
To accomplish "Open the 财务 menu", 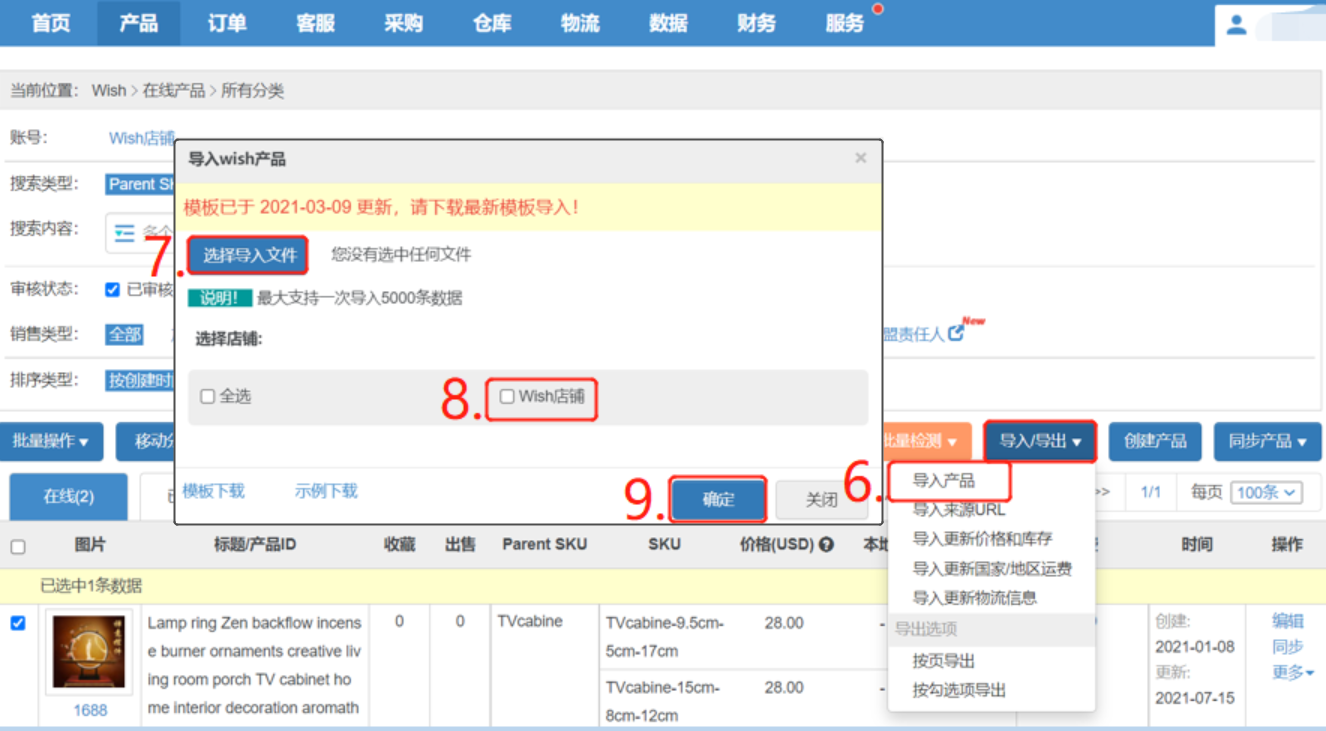I will click(x=756, y=23).
